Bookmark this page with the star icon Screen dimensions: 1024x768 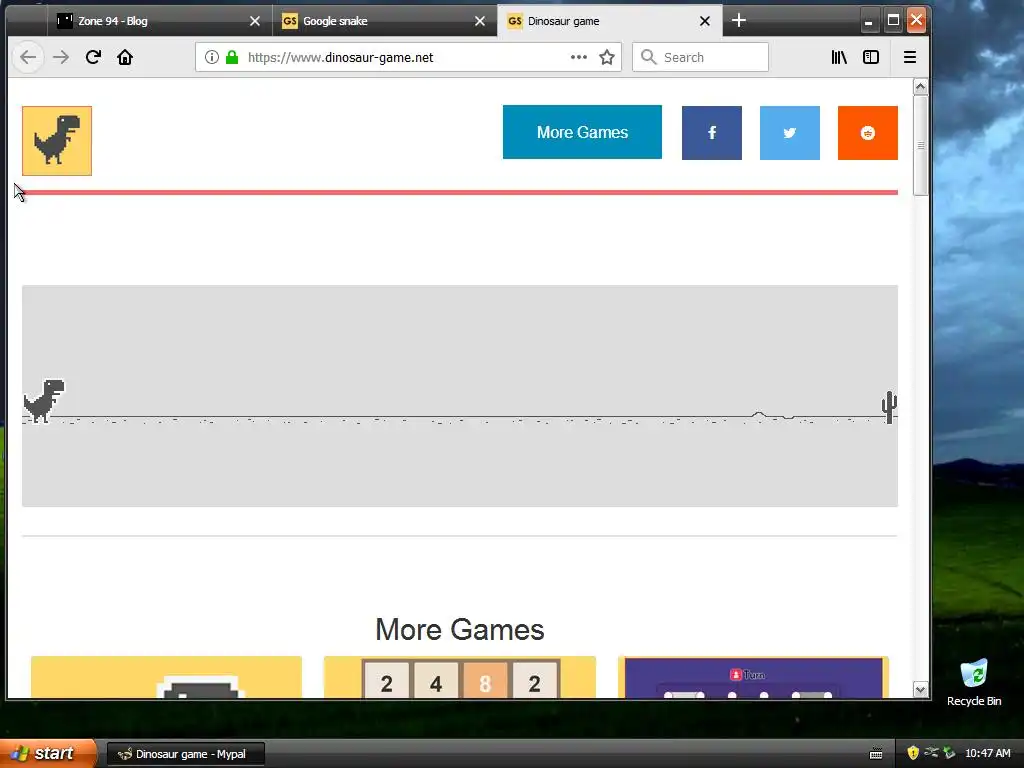[x=607, y=57]
